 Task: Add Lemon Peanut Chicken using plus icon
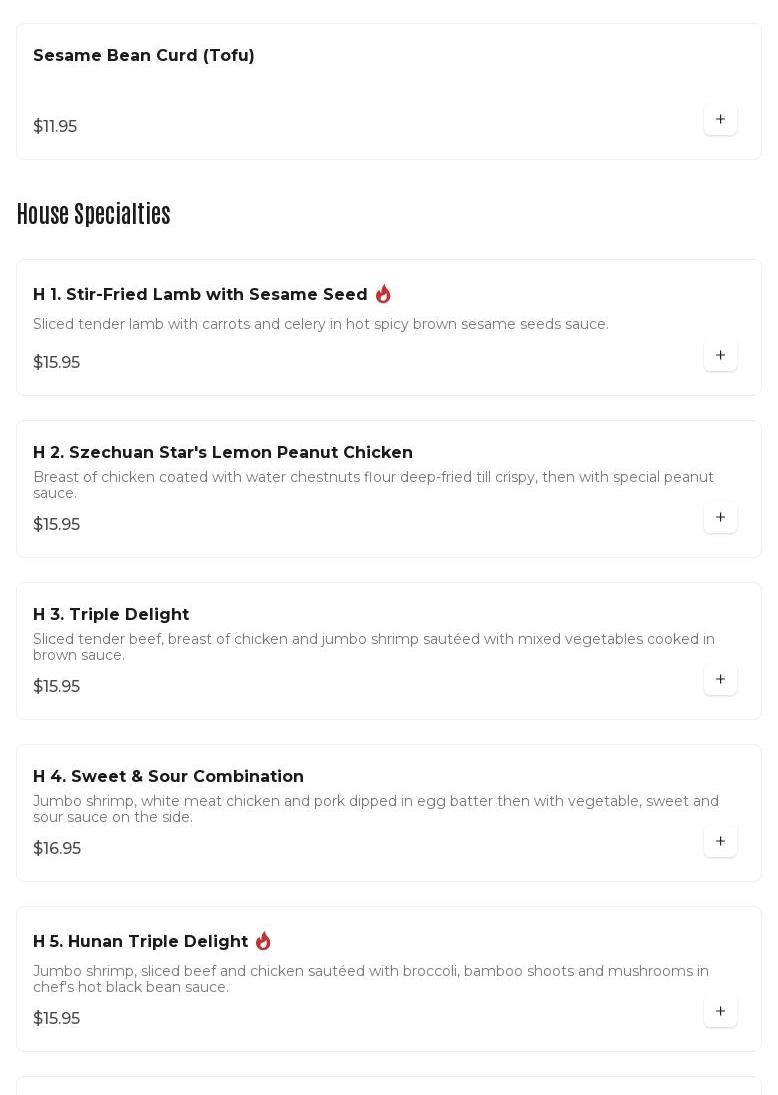pos(720,517)
